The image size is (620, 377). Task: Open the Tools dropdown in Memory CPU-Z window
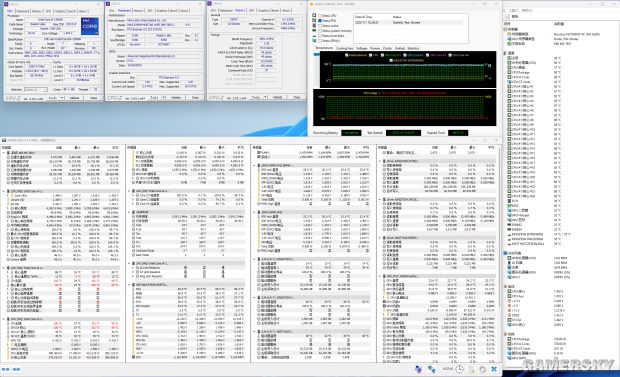[259, 97]
